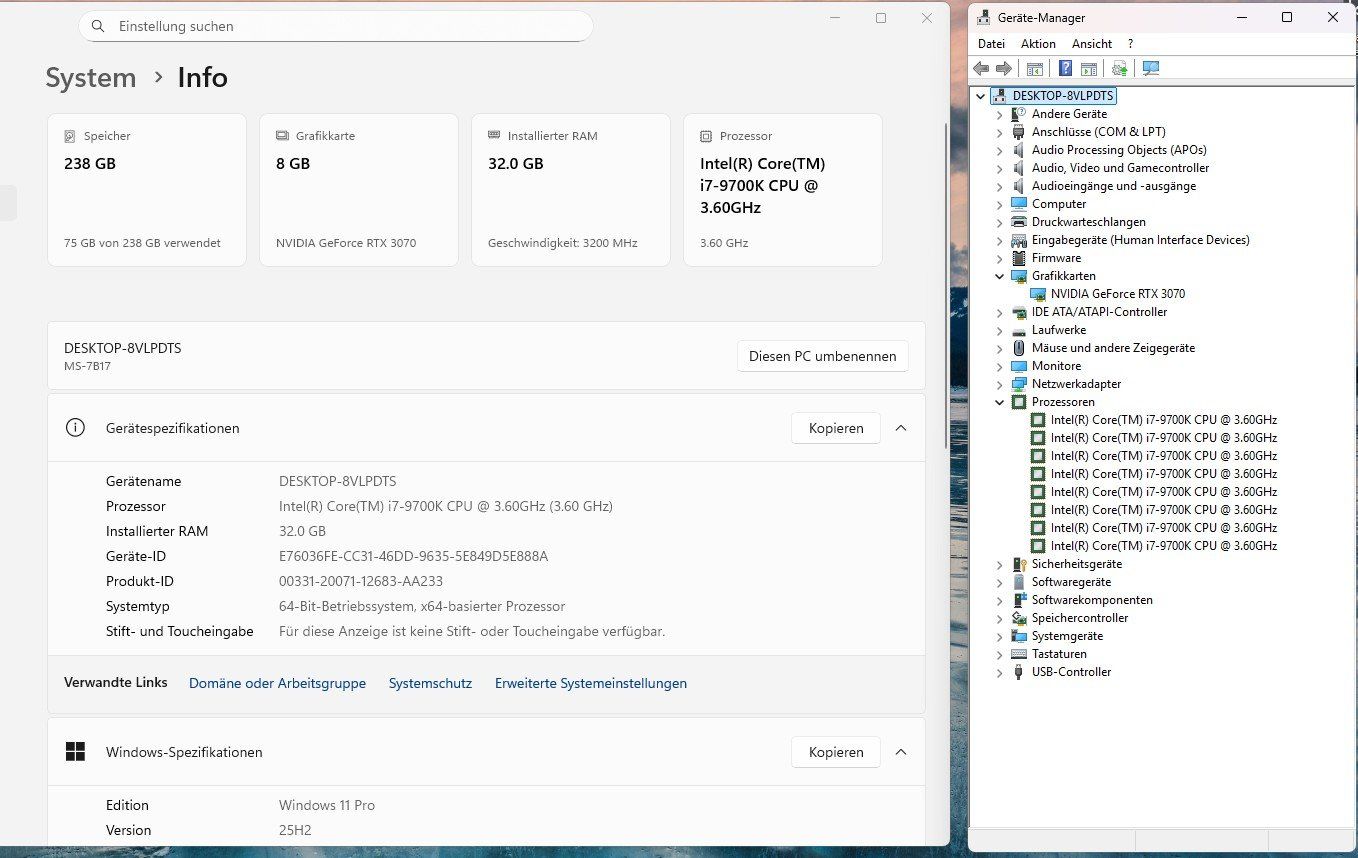Image resolution: width=1358 pixels, height=858 pixels.
Task: Collapse the Gerätespezifikationen section chevron
Action: tap(901, 428)
